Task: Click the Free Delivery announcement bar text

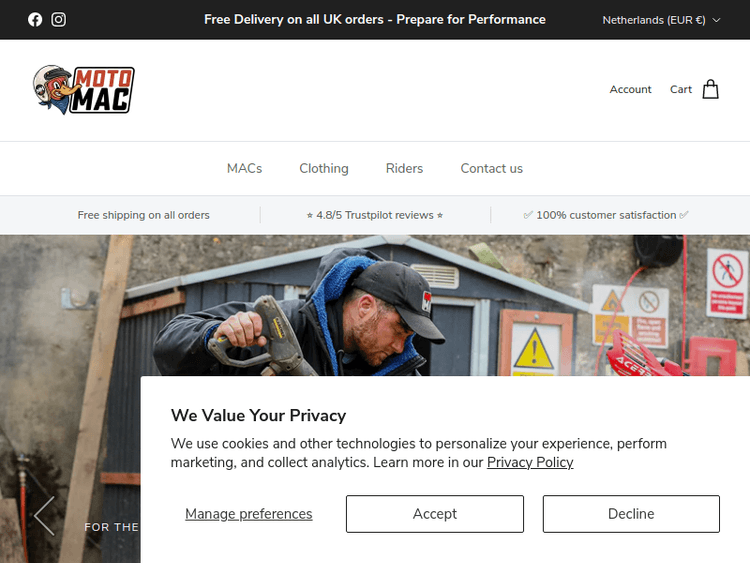Action: coord(375,20)
